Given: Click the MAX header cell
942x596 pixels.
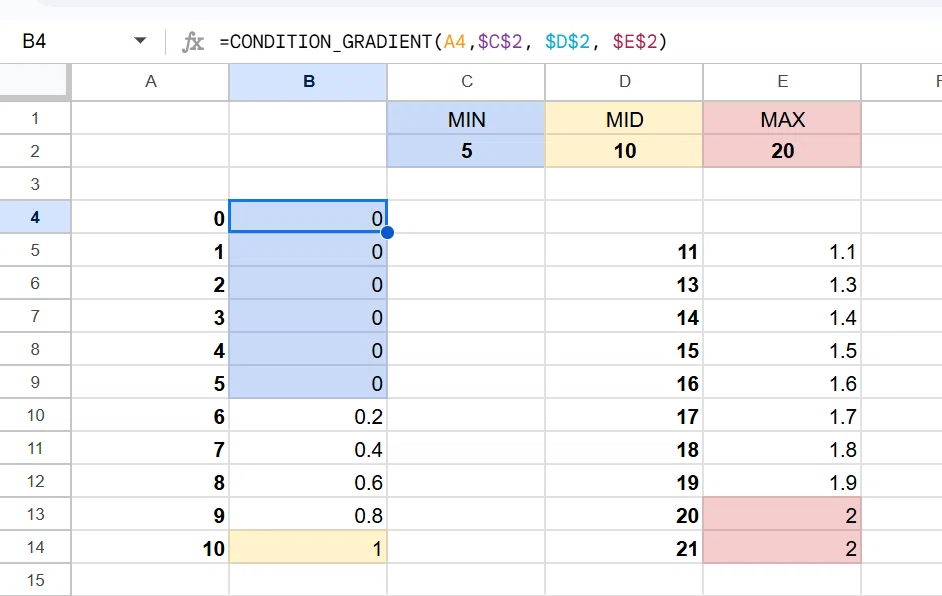Looking at the screenshot, I should tap(782, 118).
